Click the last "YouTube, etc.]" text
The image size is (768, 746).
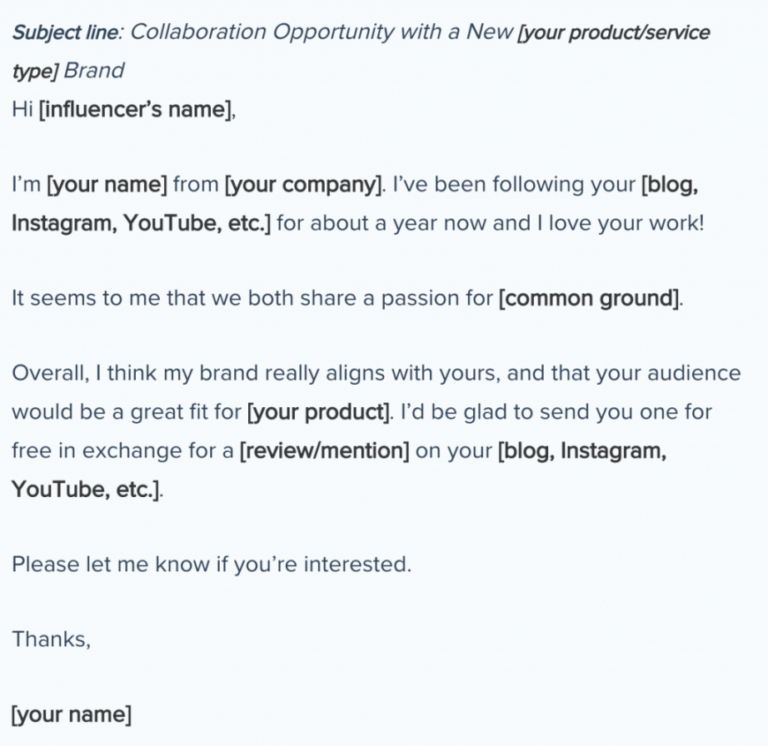pyautogui.click(x=86, y=489)
